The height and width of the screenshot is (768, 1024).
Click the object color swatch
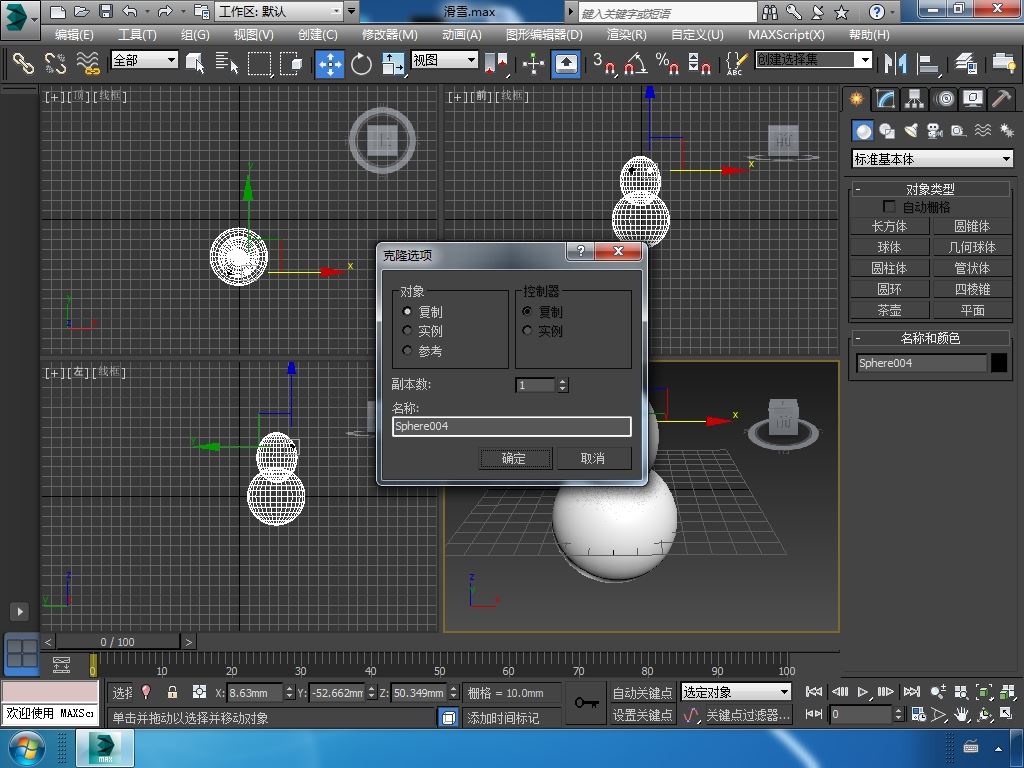click(999, 362)
